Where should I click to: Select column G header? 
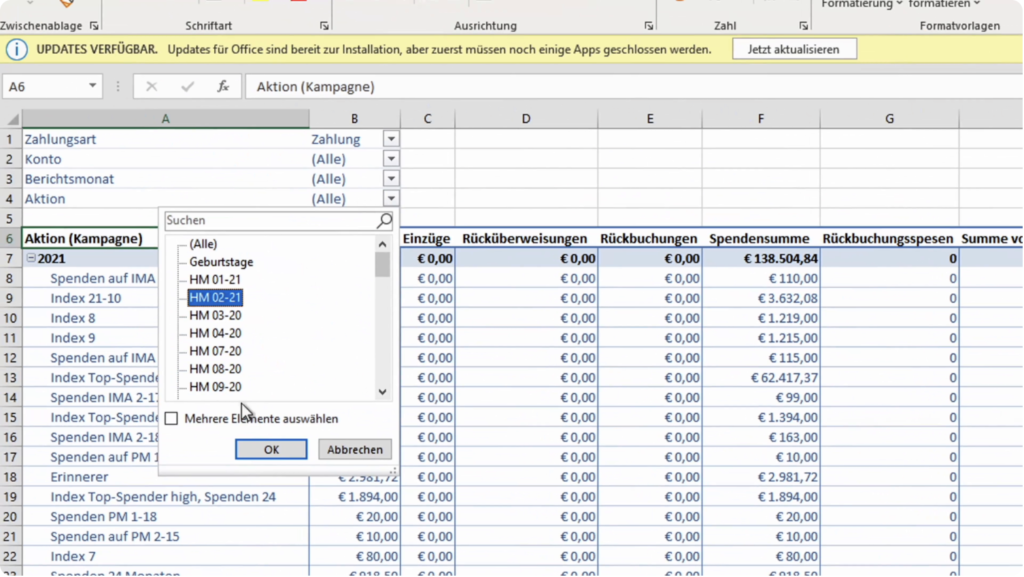889,119
